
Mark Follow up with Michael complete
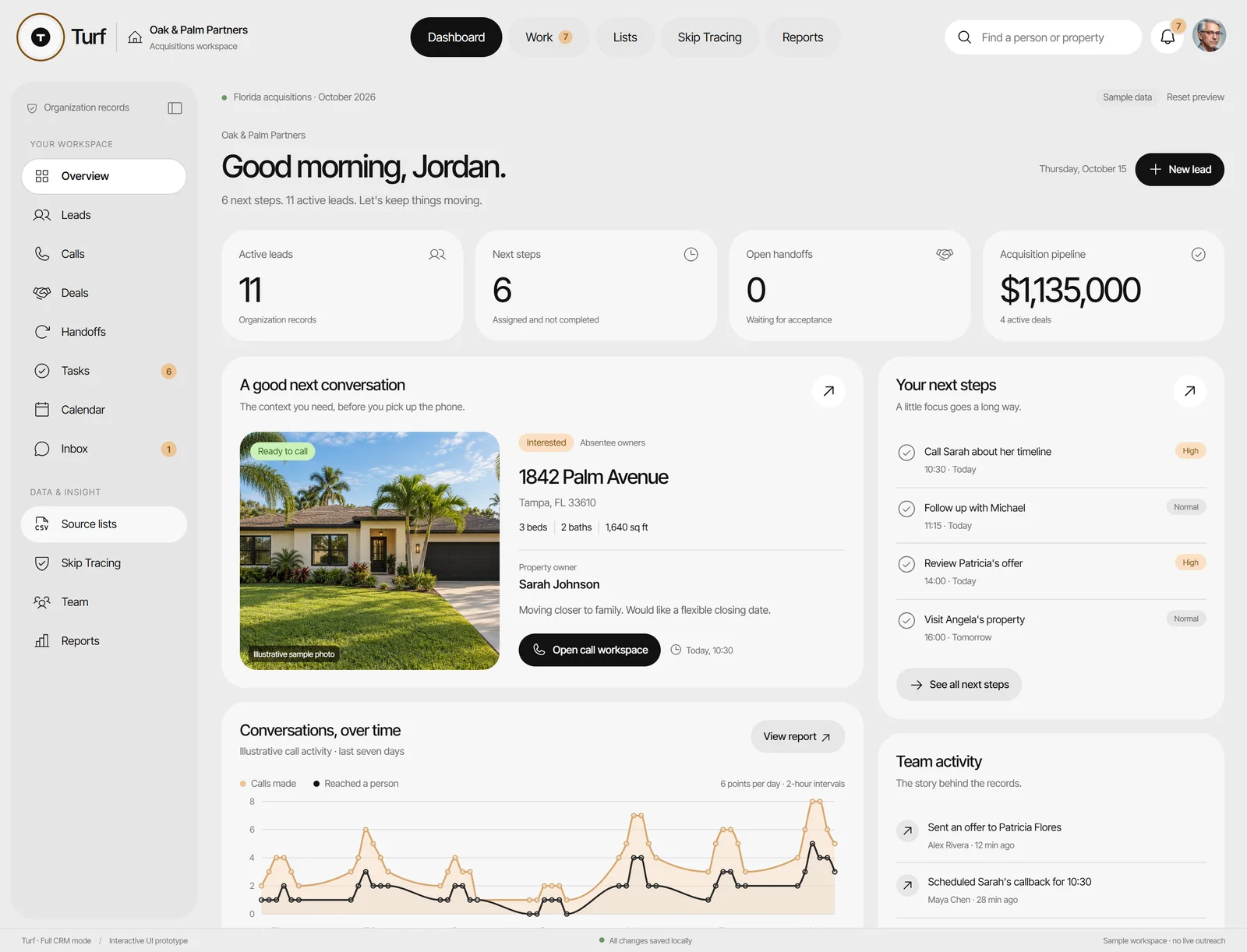tap(906, 509)
